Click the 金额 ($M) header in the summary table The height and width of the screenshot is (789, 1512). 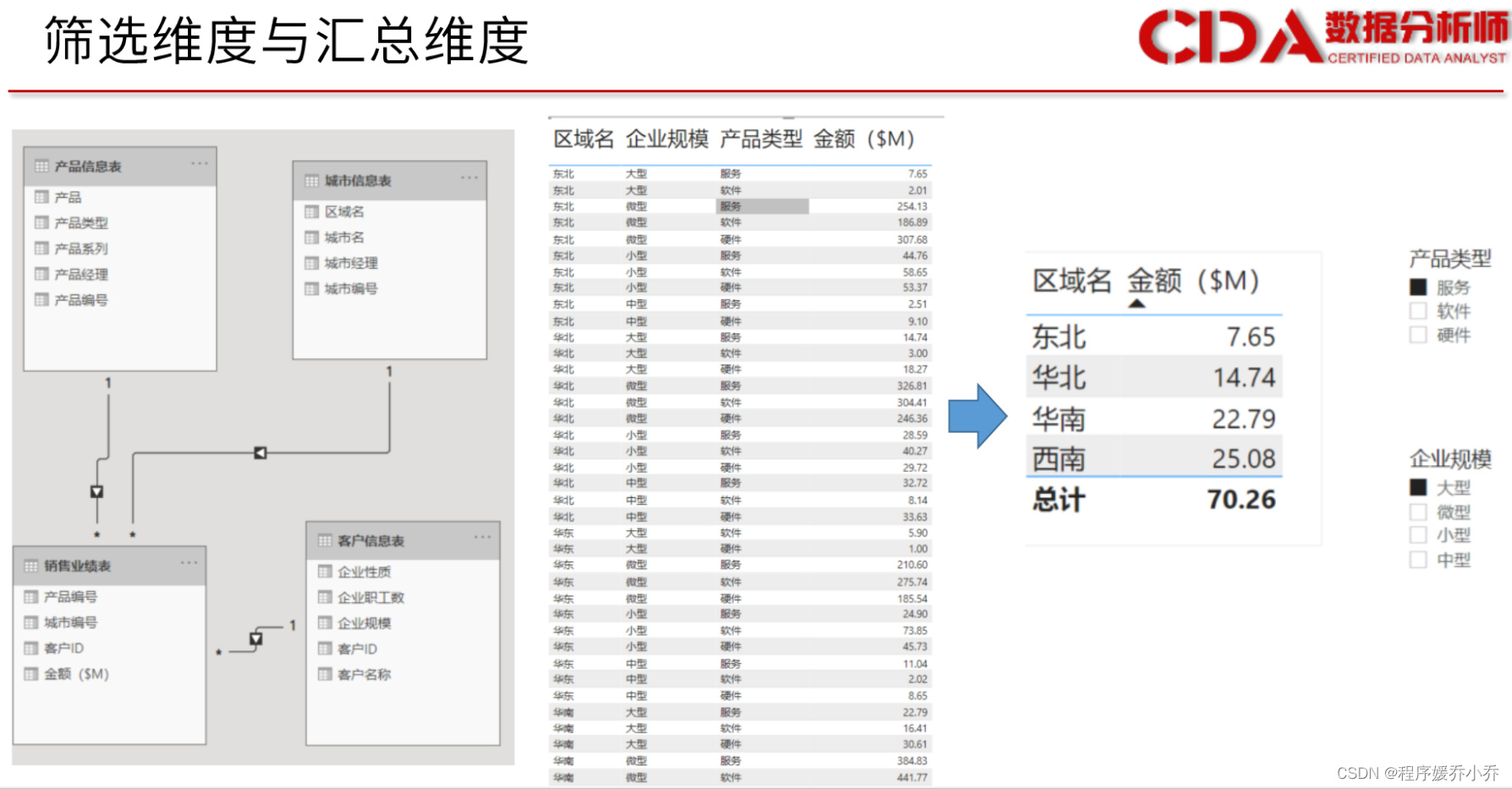(x=1194, y=280)
